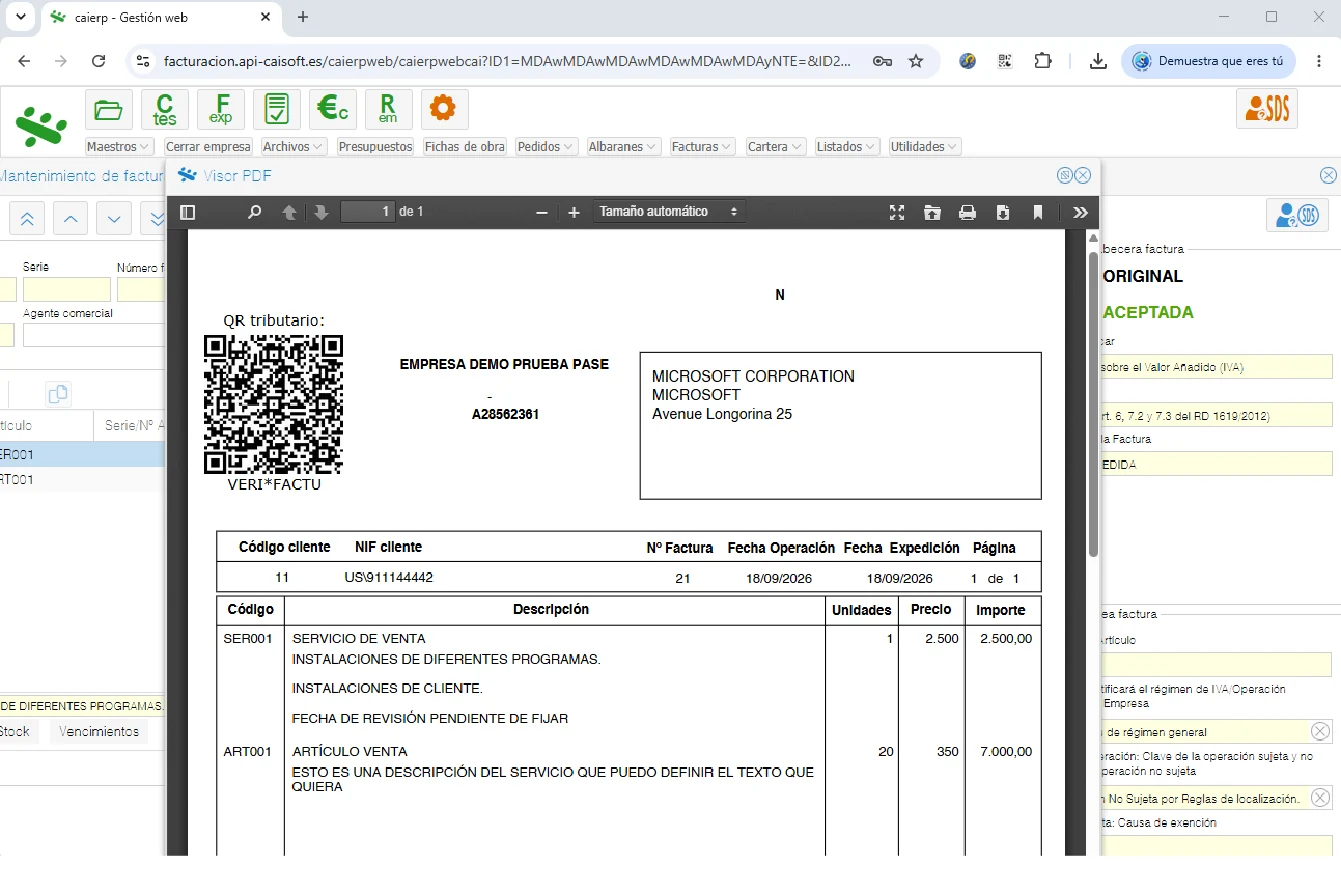Click the 'F exp' toolbar icon
Viewport: 1341px width, 874px height.
coord(221,110)
